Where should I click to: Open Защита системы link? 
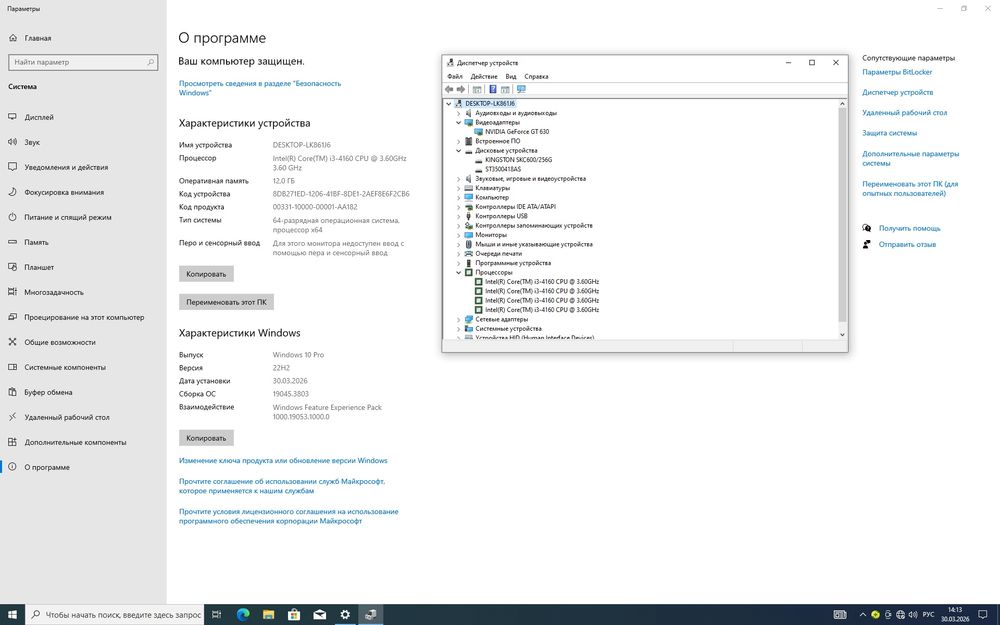pos(890,133)
